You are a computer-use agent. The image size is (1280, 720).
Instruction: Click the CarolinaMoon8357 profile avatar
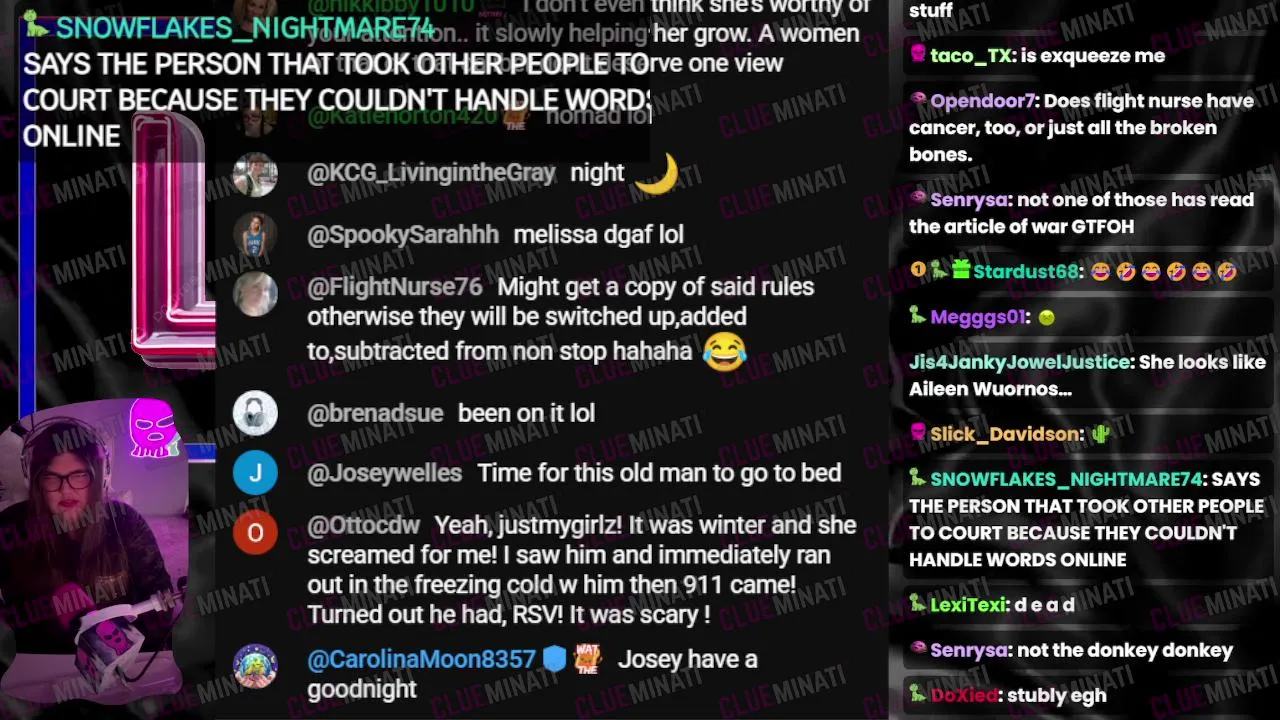click(255, 666)
